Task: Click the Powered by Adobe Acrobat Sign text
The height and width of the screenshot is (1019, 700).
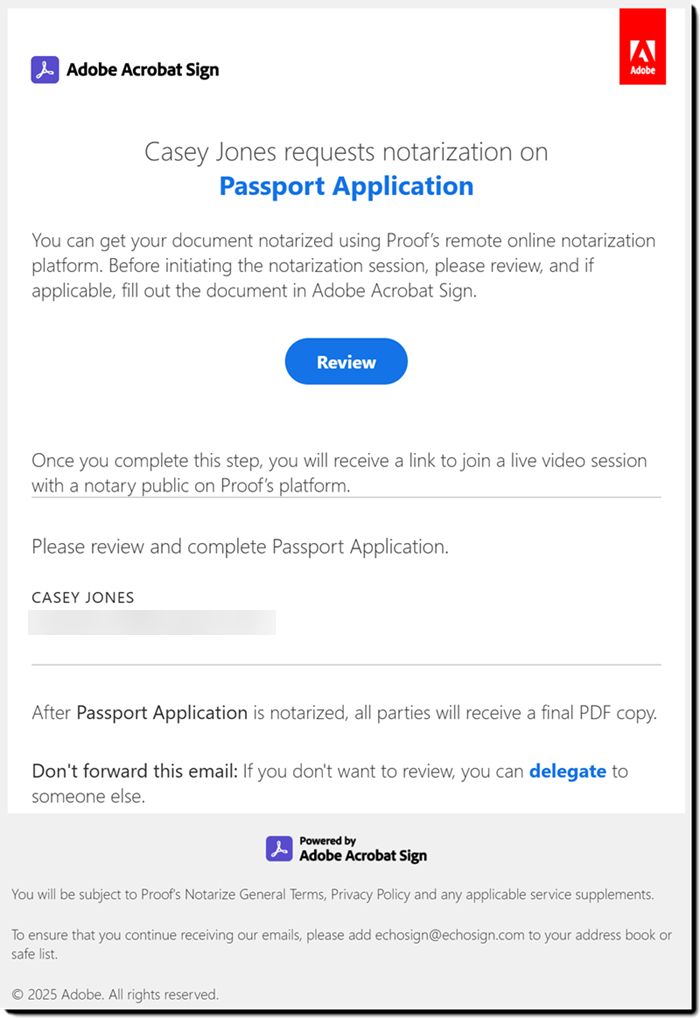Action: point(362,849)
